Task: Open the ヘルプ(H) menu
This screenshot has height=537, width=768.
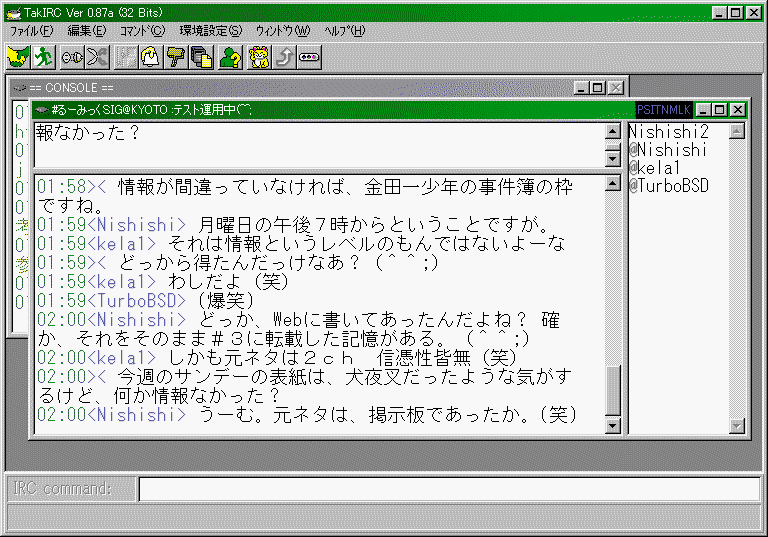Action: pyautogui.click(x=345, y=31)
